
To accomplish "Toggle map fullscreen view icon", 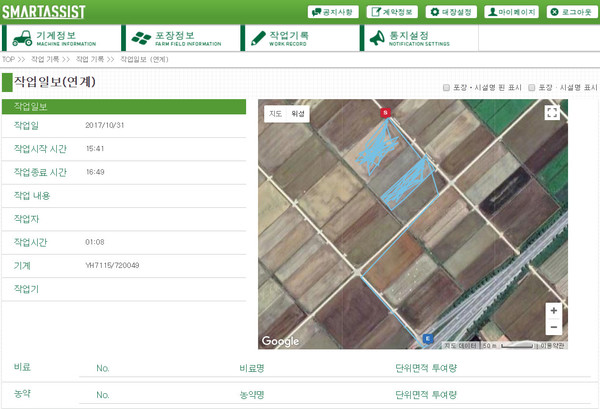I will coord(552,113).
